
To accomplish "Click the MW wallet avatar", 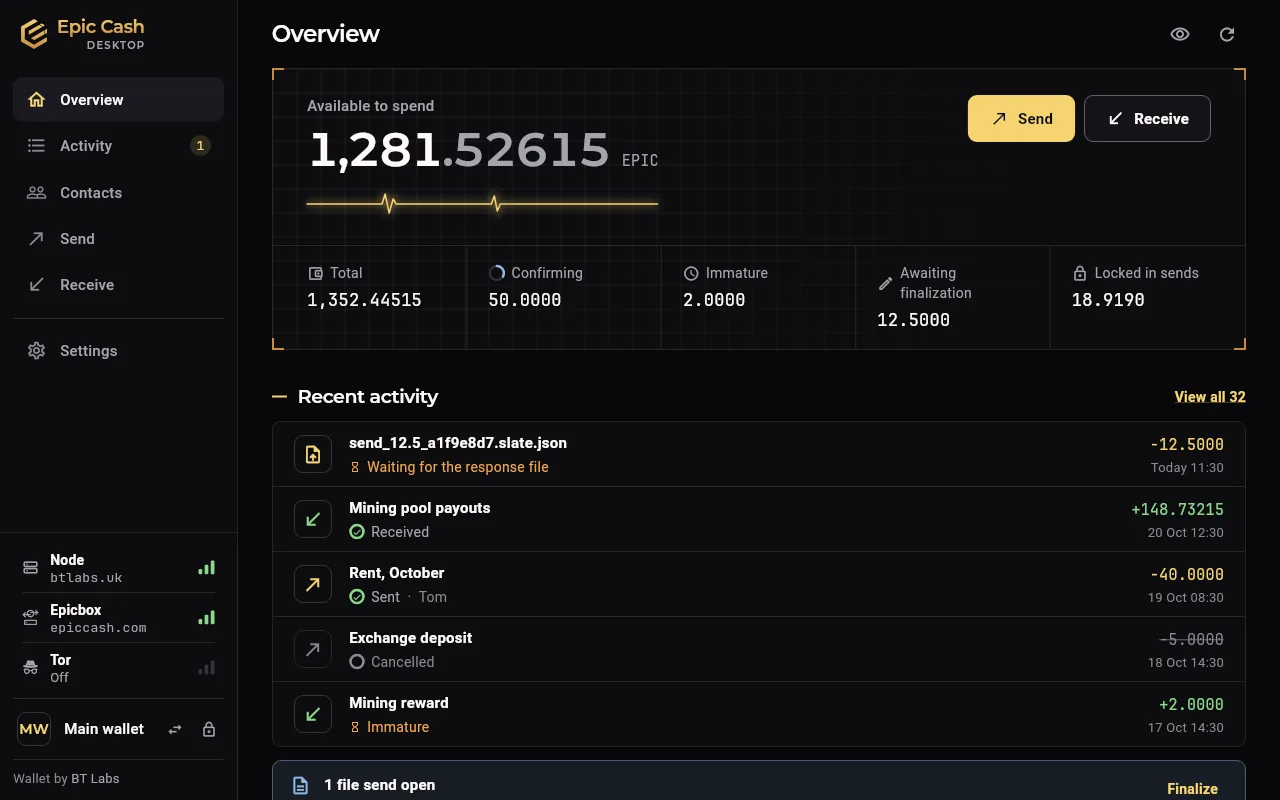I will click(34, 729).
